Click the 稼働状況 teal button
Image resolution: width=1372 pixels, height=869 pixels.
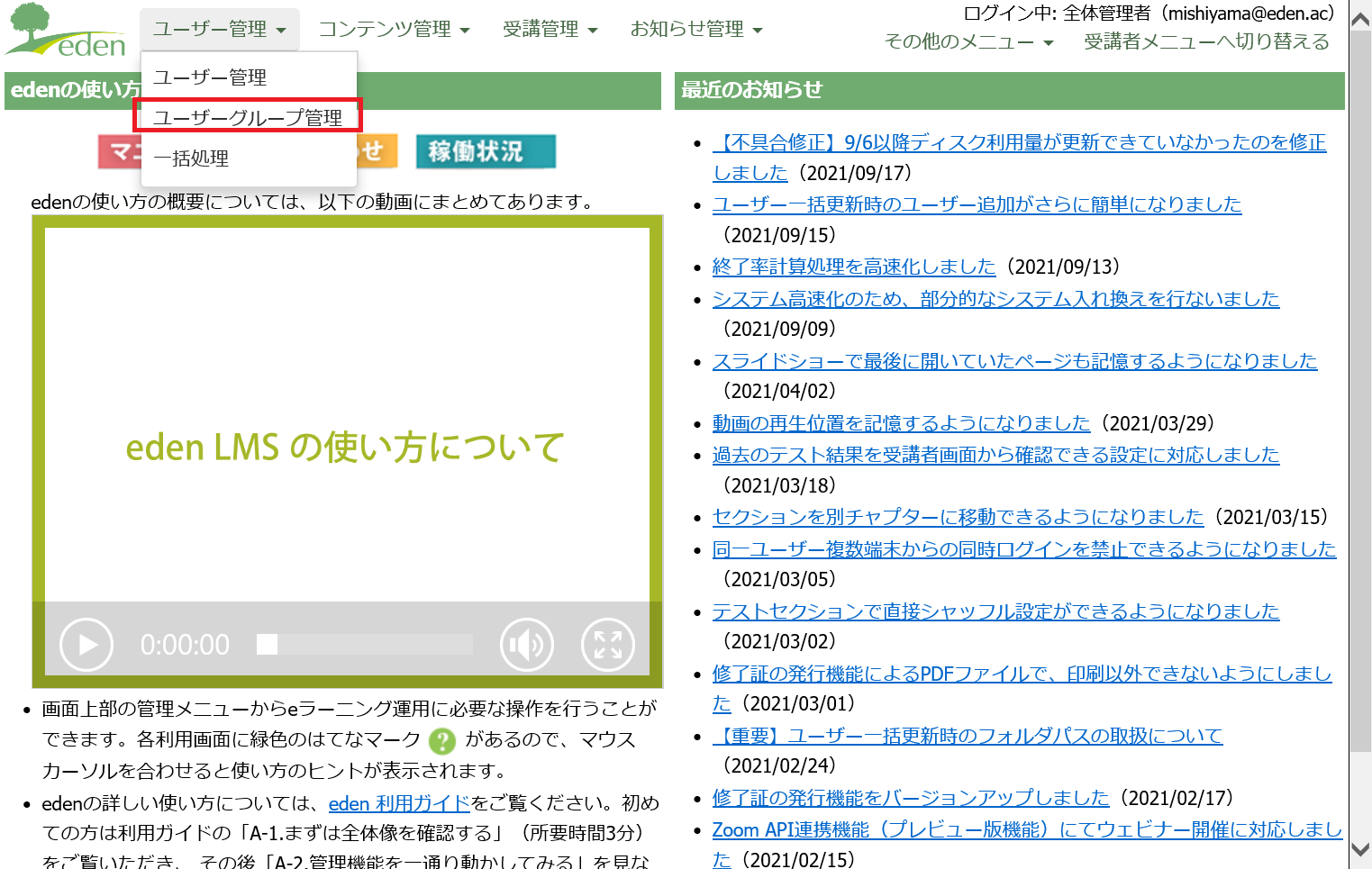(x=486, y=151)
